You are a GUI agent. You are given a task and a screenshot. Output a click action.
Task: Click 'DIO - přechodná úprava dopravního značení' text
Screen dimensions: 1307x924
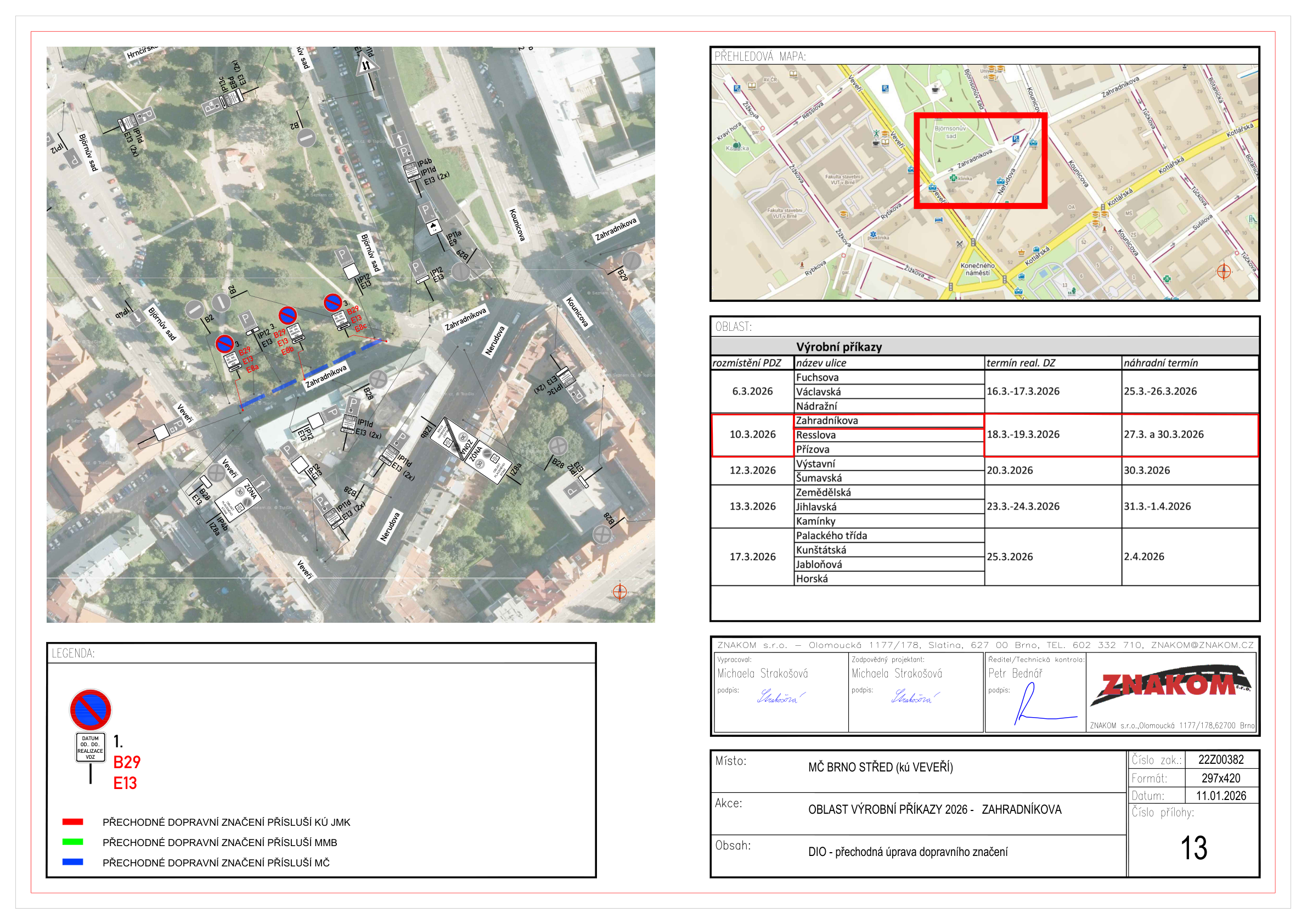[x=908, y=852]
